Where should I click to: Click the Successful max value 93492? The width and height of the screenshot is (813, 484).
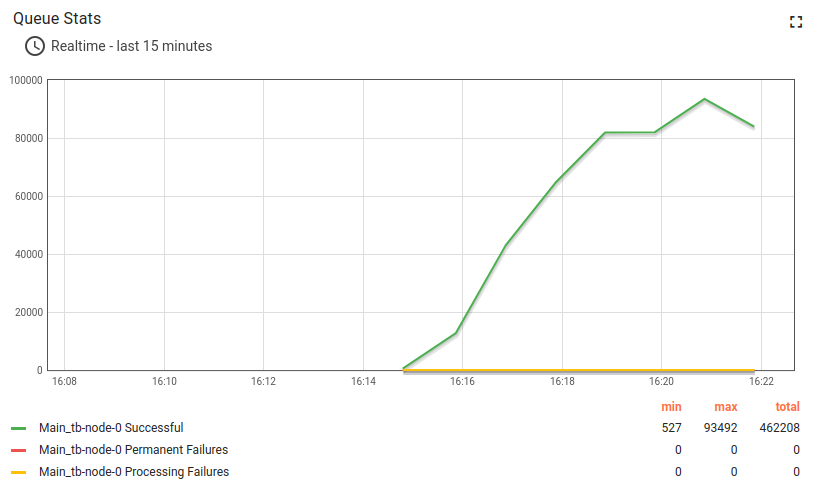coord(718,428)
